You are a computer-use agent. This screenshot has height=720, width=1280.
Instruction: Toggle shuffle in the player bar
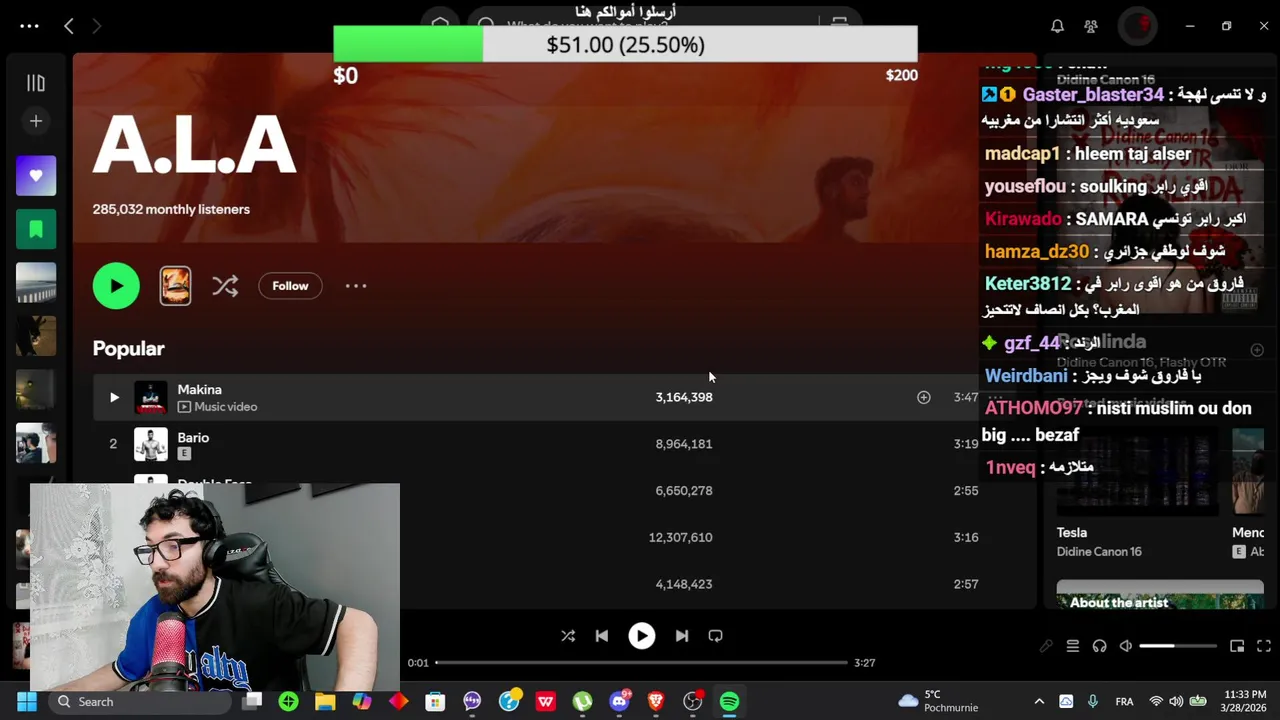pyautogui.click(x=568, y=636)
